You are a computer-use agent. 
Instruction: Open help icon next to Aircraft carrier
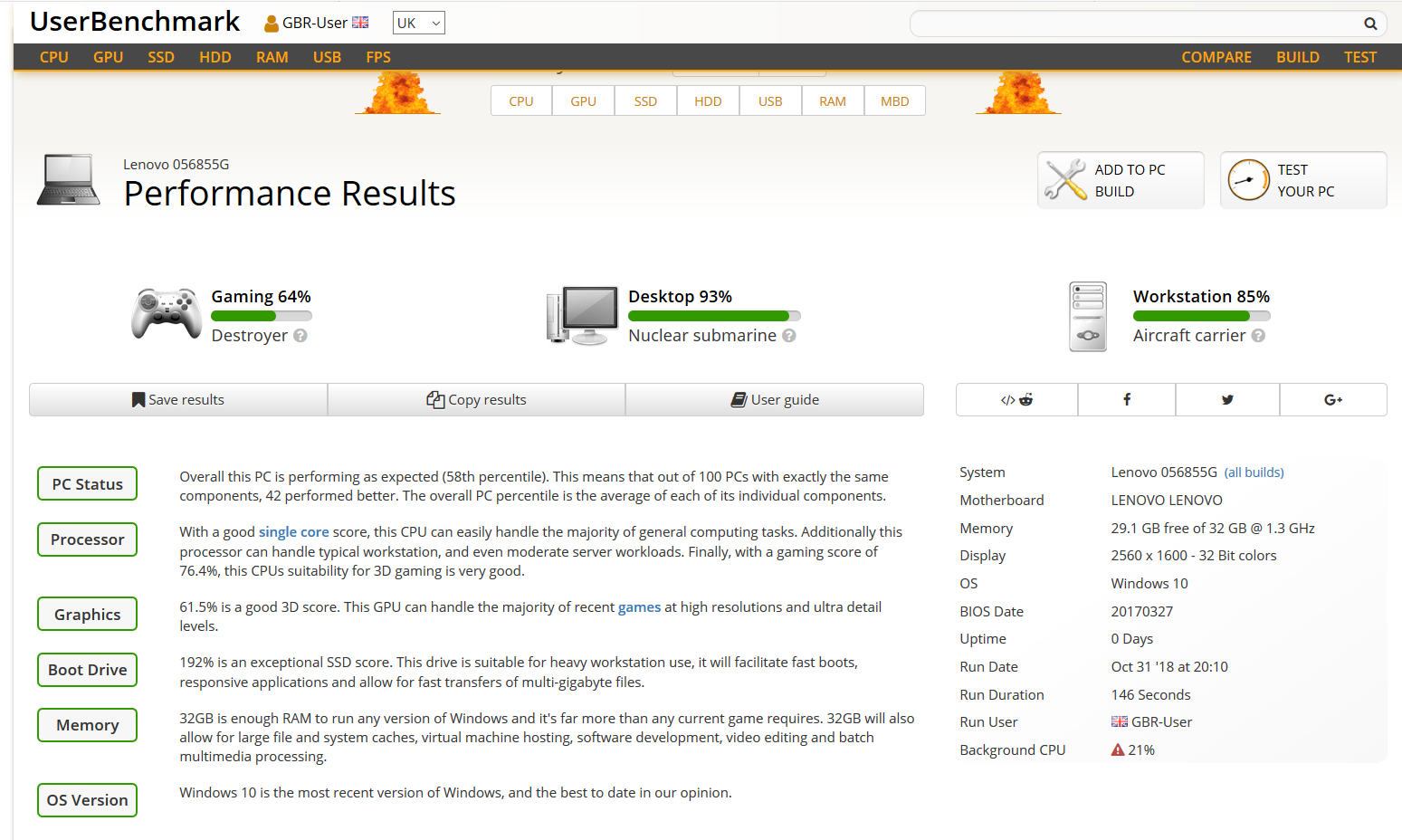click(x=1258, y=336)
